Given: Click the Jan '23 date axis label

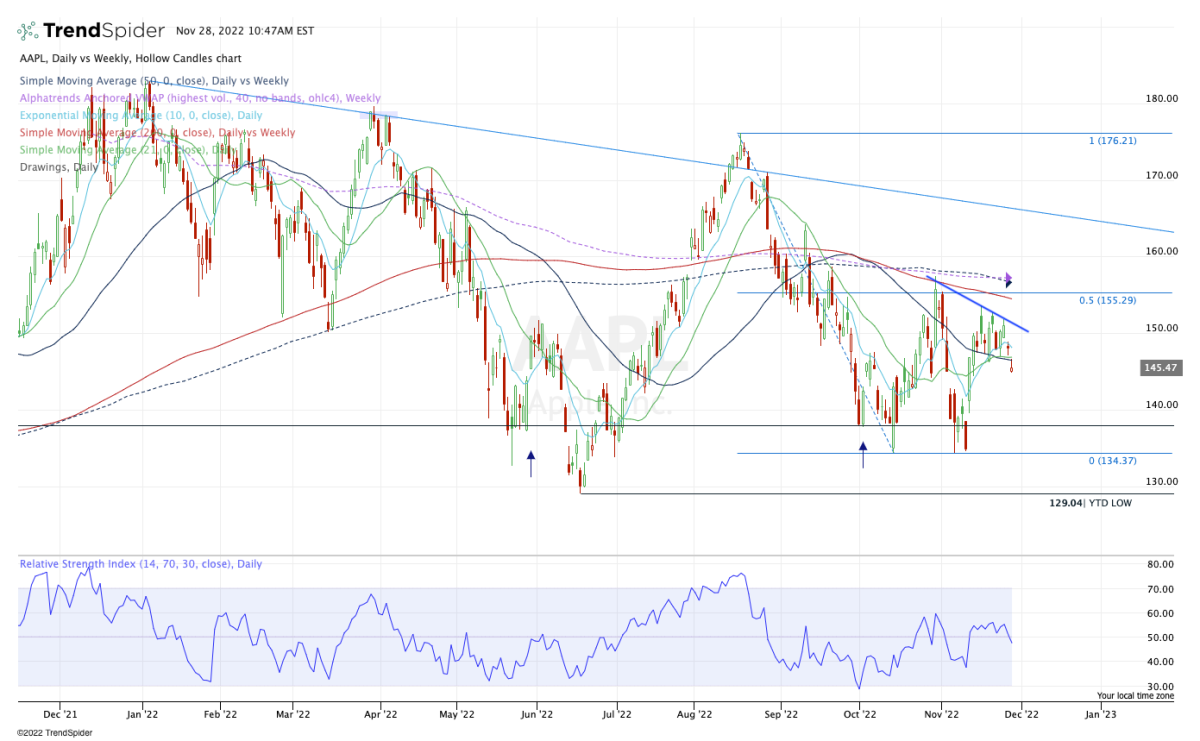Looking at the screenshot, I should click(1101, 715).
